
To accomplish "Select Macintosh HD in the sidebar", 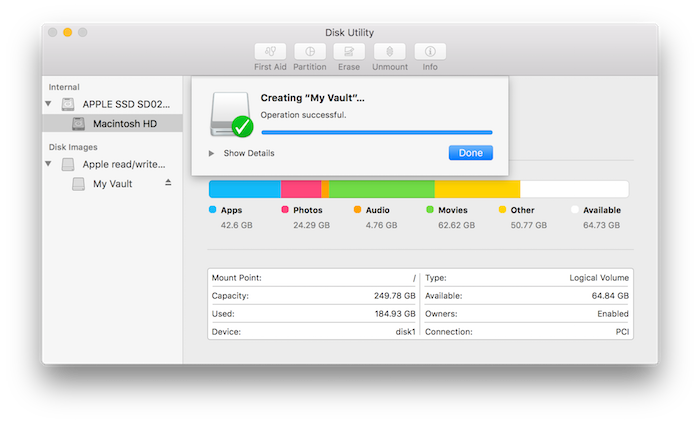I will 112,124.
